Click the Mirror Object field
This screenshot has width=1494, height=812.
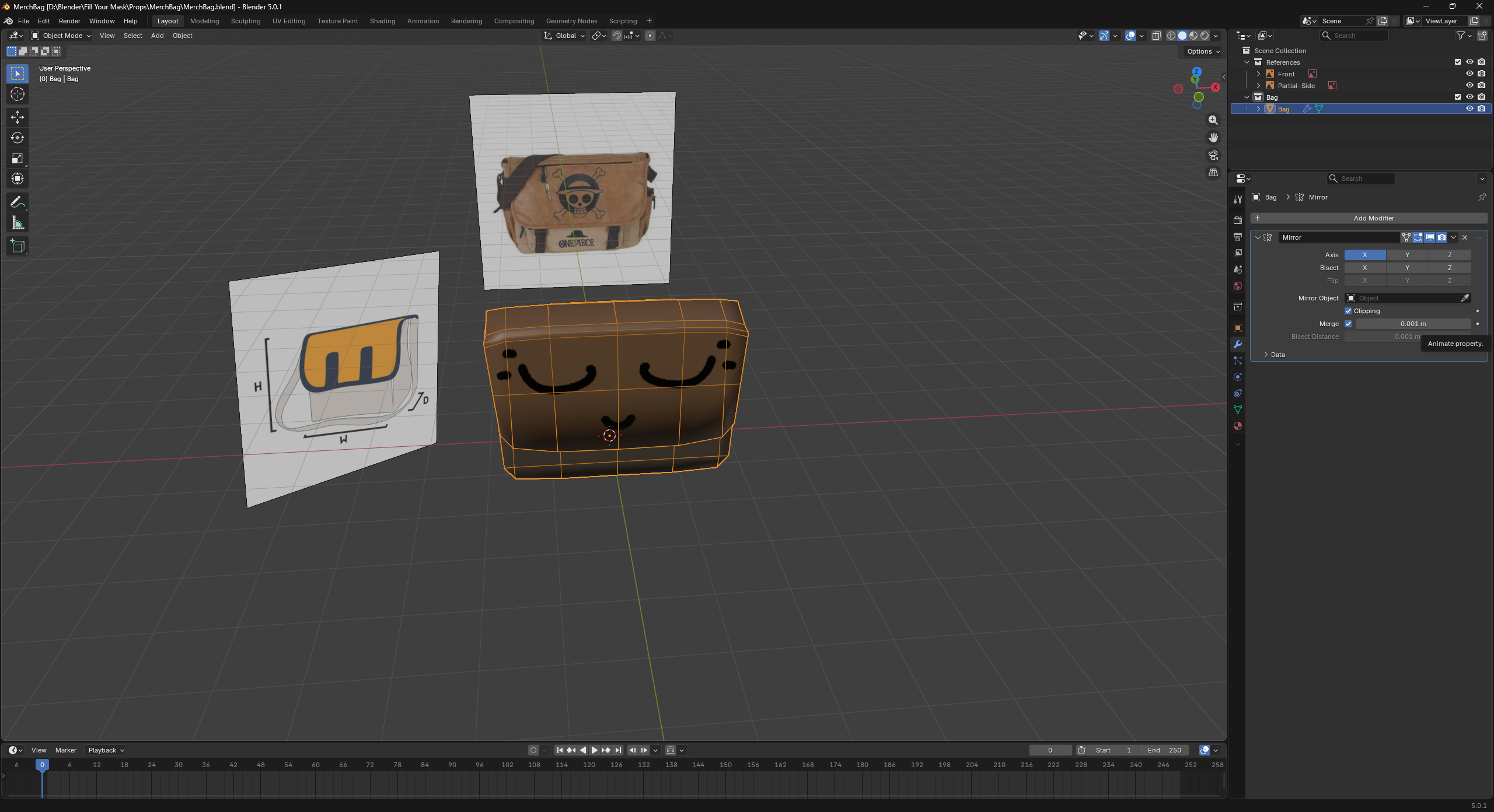click(1408, 298)
